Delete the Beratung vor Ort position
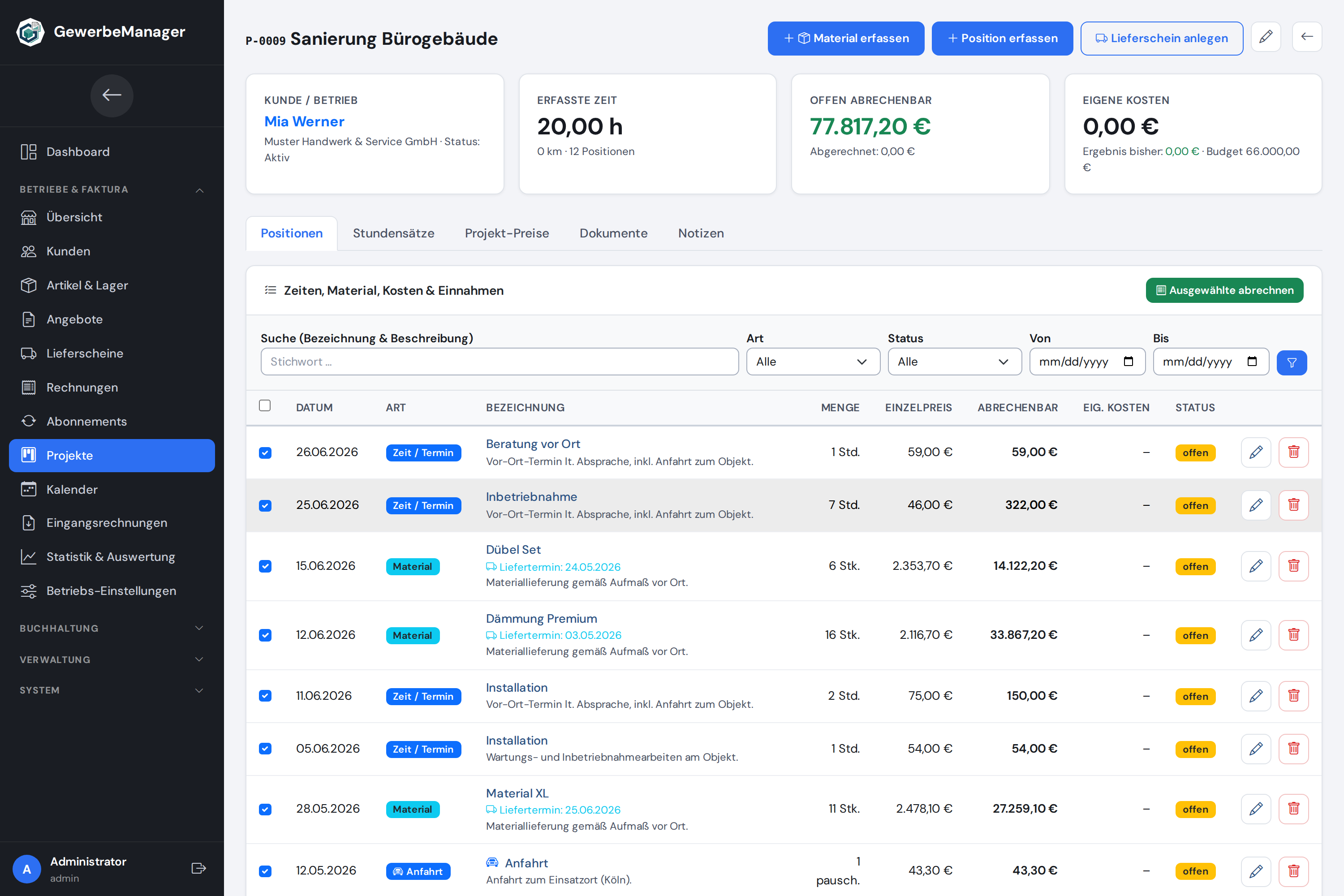 pos(1294,452)
